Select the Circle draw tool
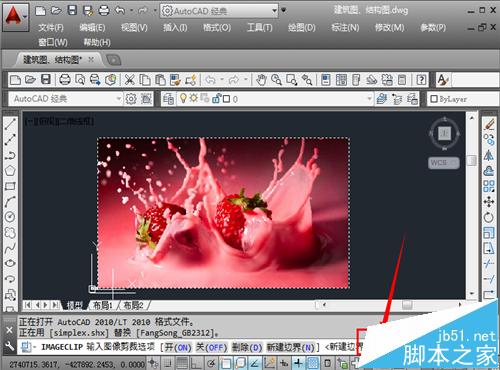The height and width of the screenshot is (370, 500). point(10,217)
